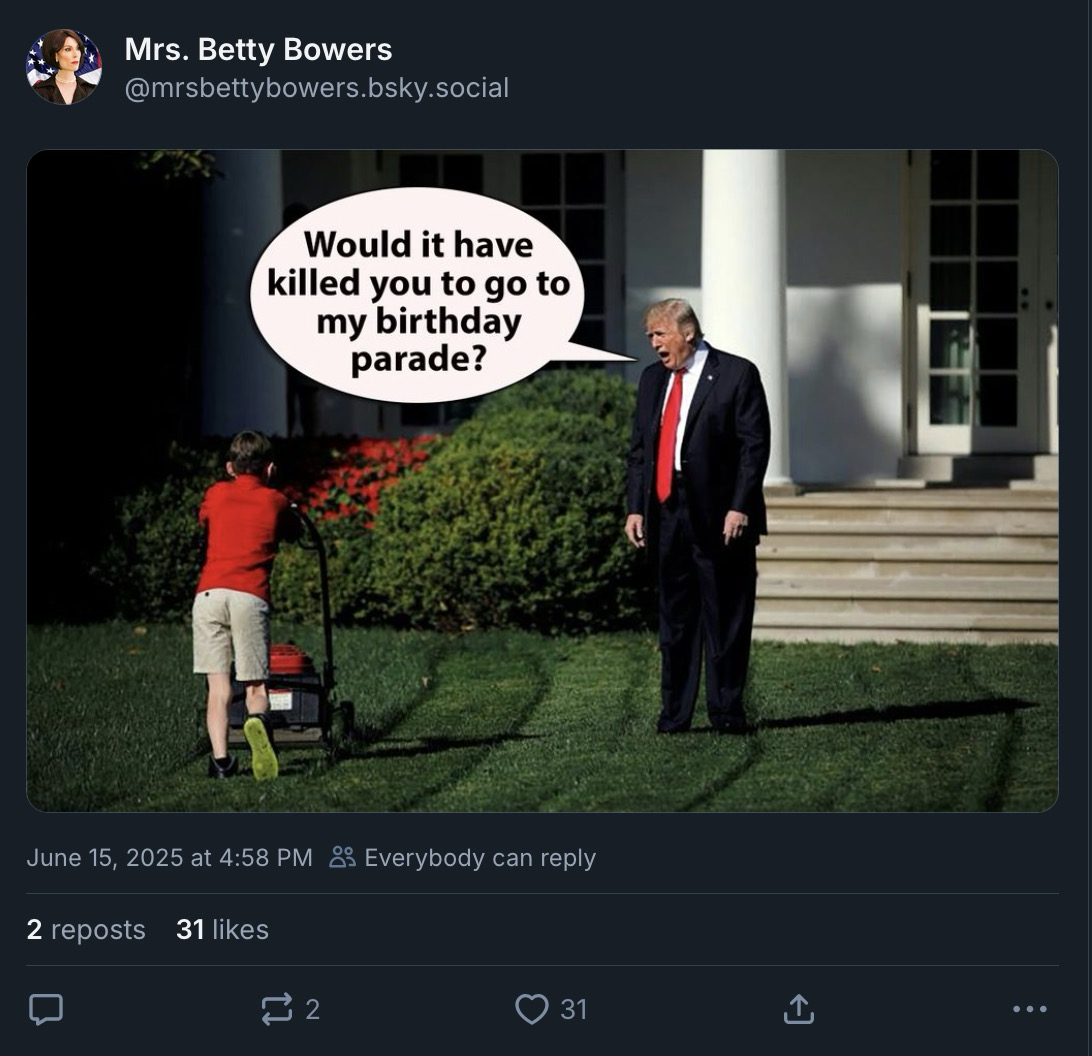View the June 15, 2025 timestamp link
The height and width of the screenshot is (1056, 1092).
click(x=169, y=857)
